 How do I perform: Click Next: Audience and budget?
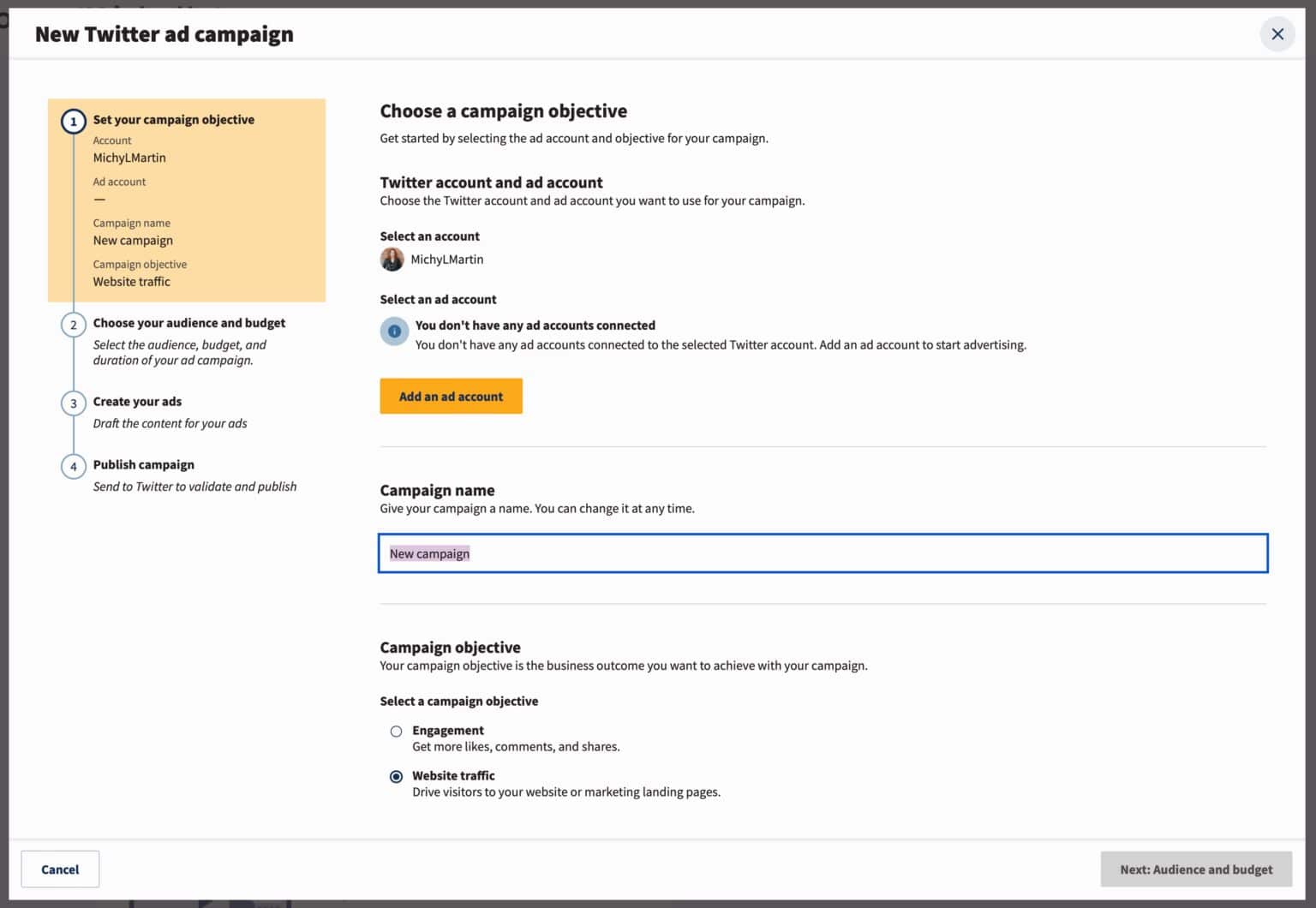click(x=1196, y=869)
